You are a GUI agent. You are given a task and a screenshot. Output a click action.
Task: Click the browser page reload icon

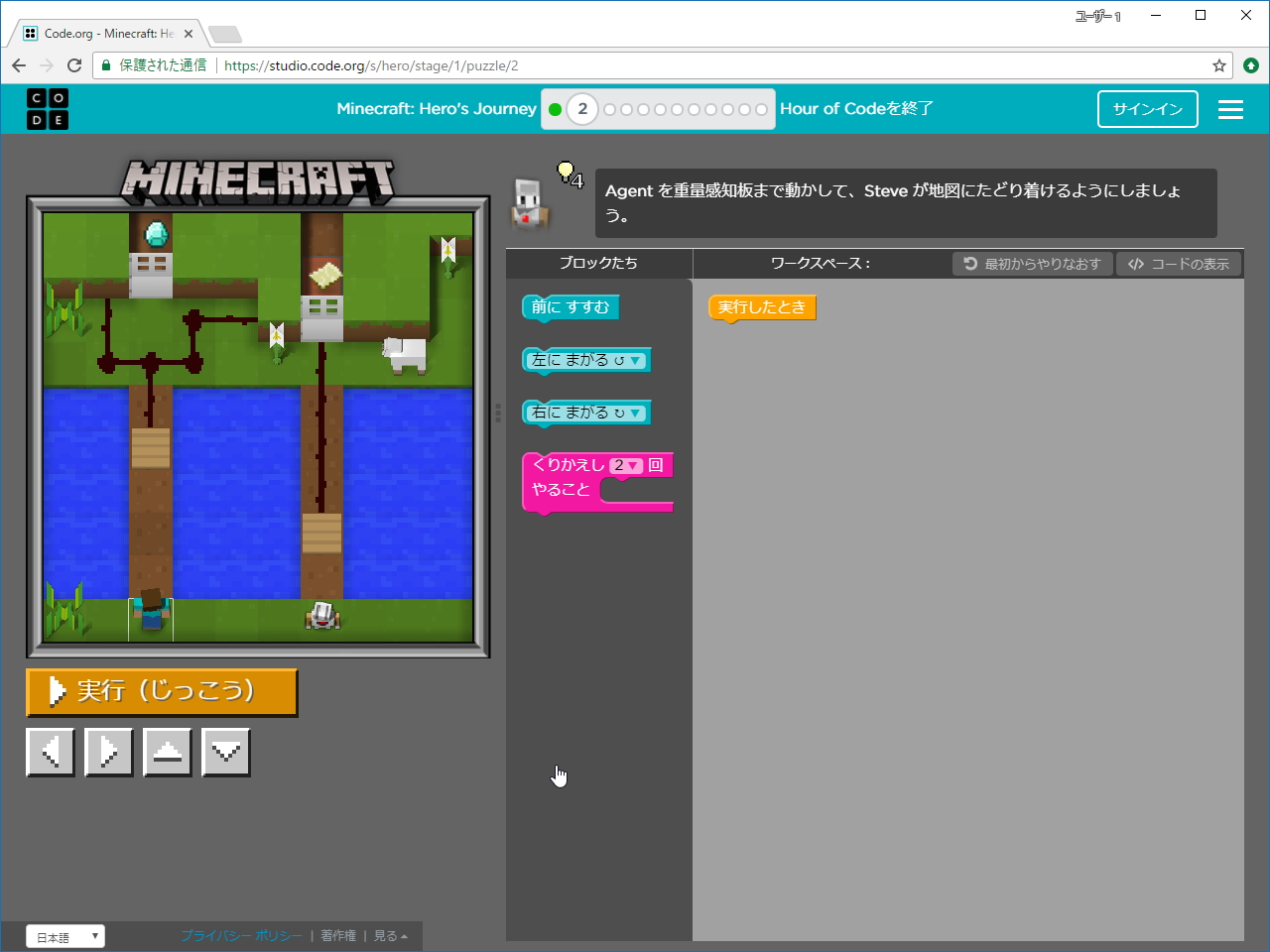click(74, 64)
